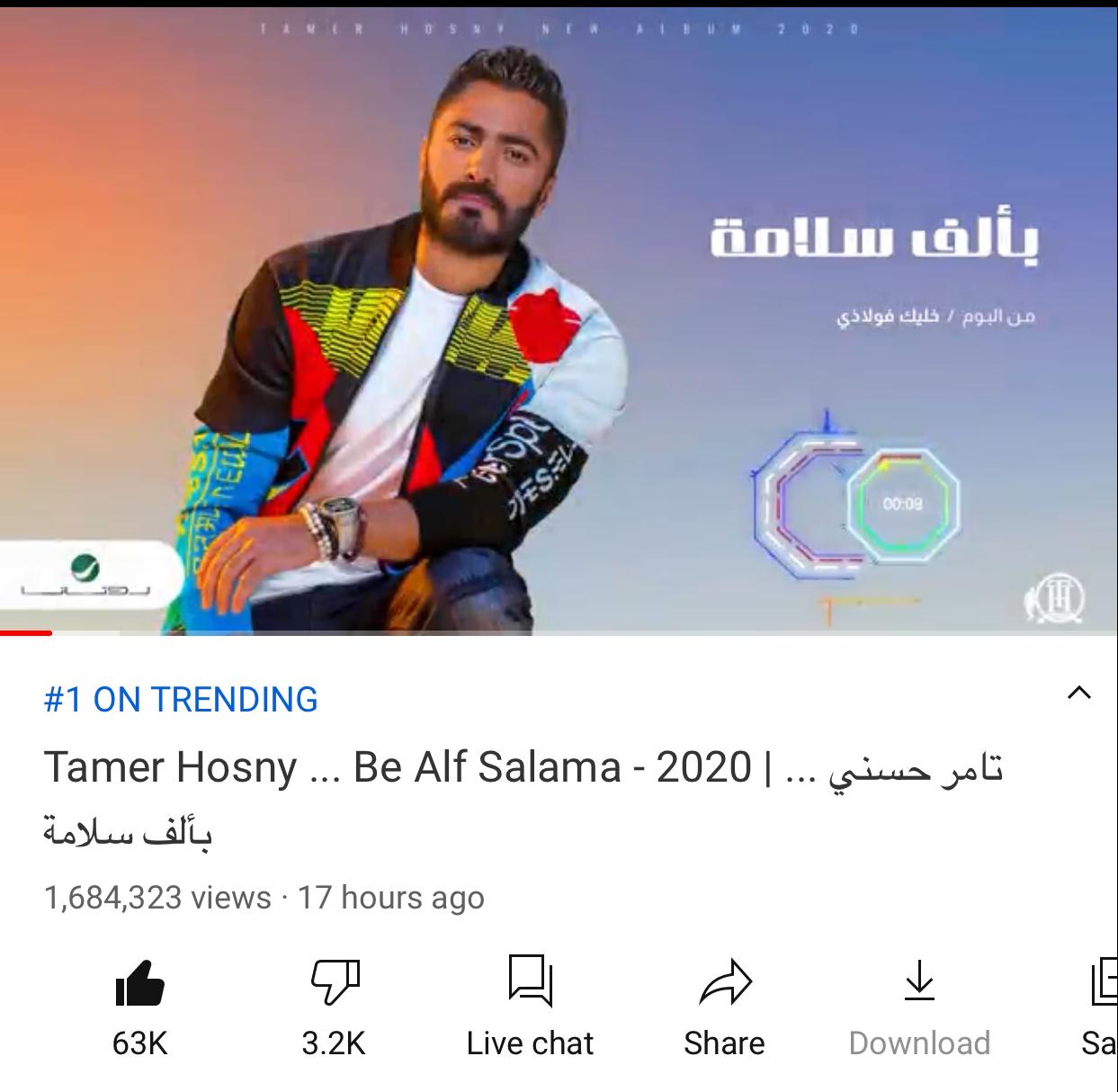Click the channel watermark logo in video corner
Screen dimensions: 1118x1092
1054,597
